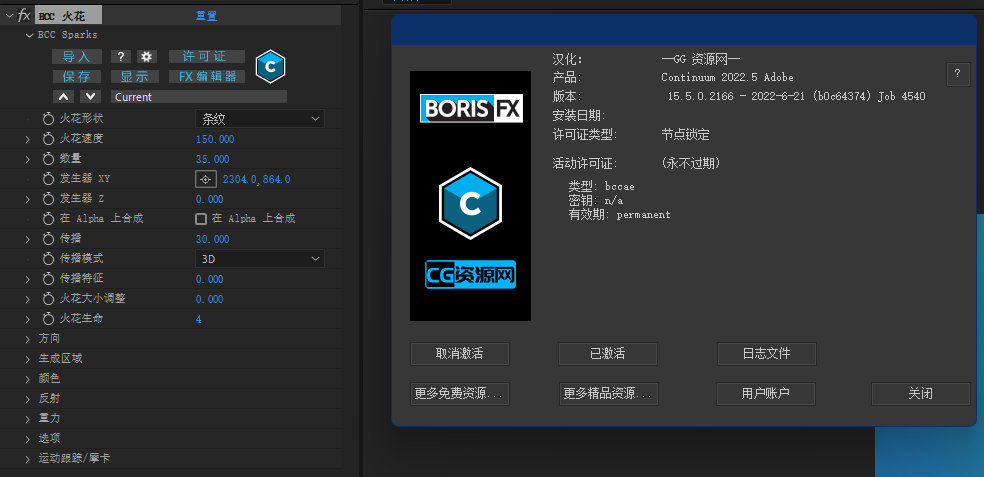The image size is (984, 477).
Task: Select previous preset up arrow
Action: click(x=65, y=97)
